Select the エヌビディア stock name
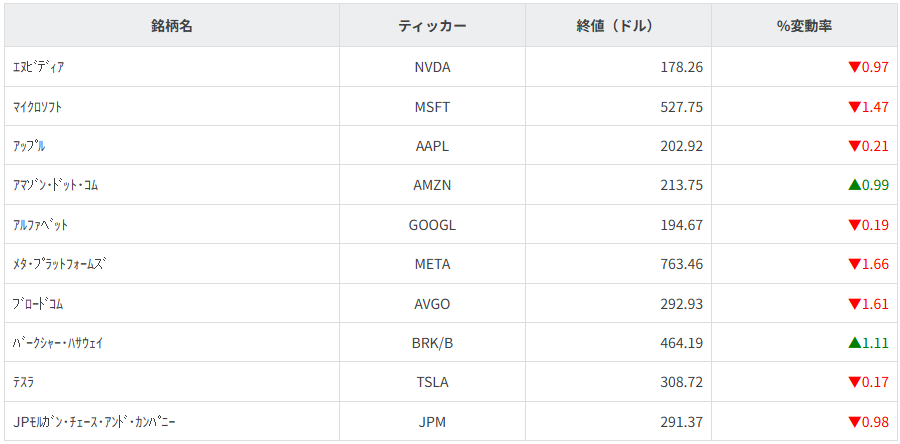The image size is (900, 444). [39, 67]
